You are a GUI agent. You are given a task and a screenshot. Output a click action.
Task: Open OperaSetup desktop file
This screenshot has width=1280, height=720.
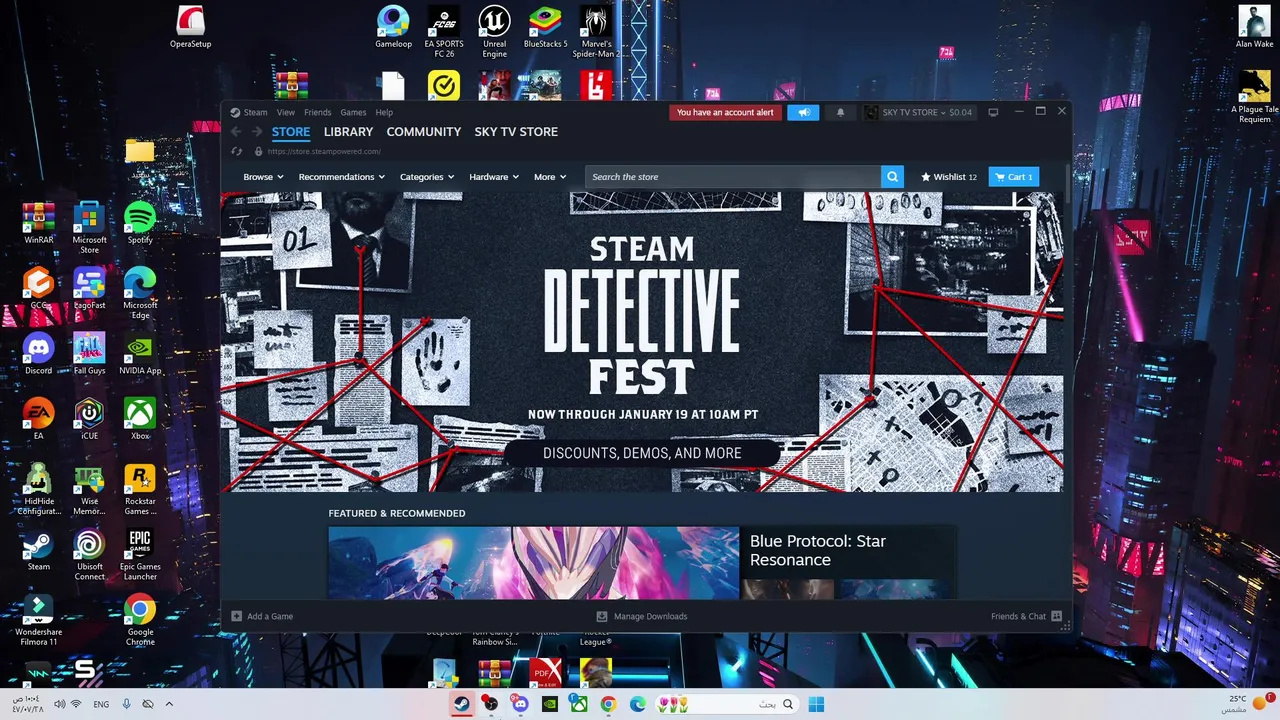click(190, 27)
